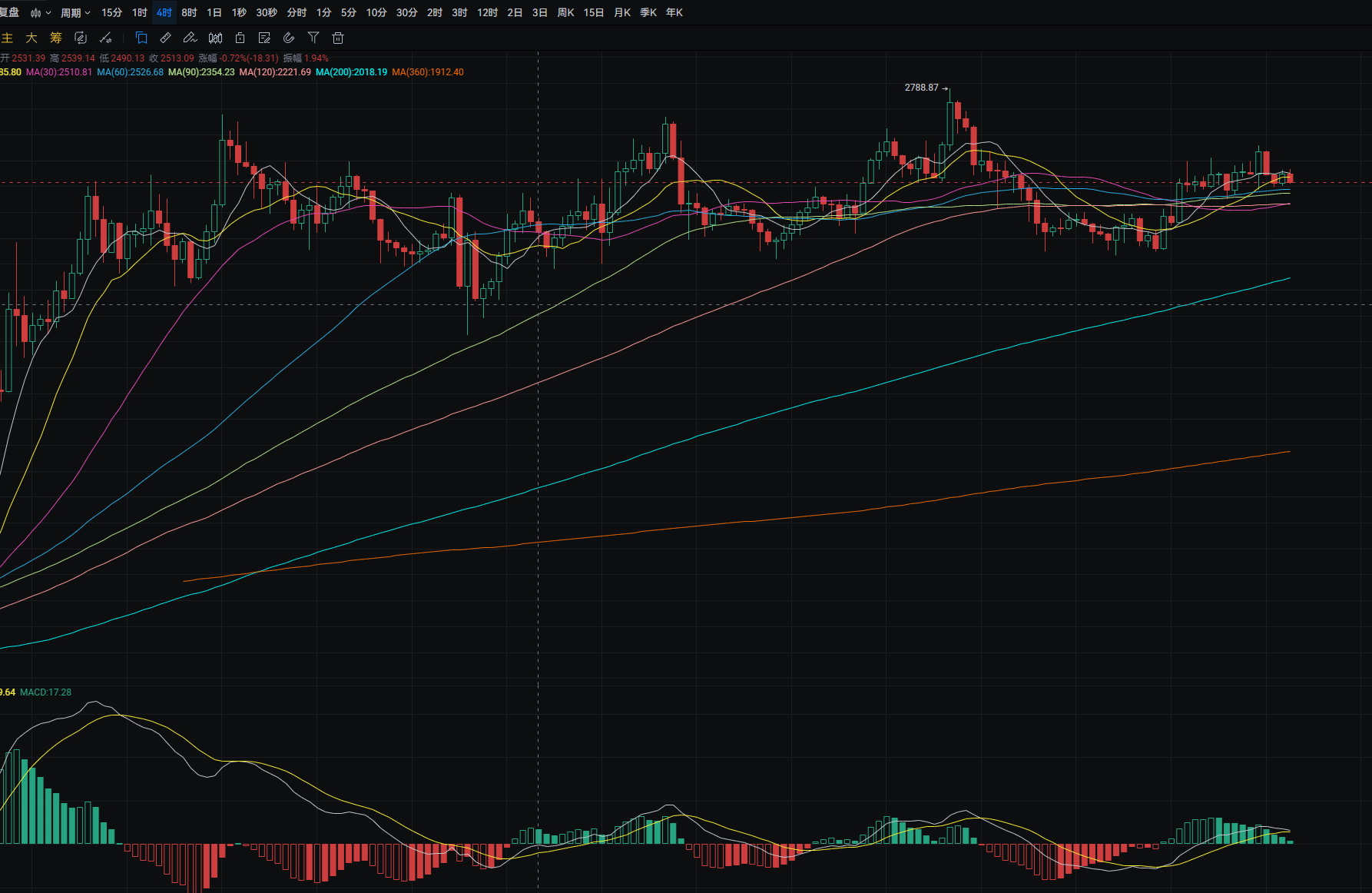Switch to the 1时 timeframe
Image resolution: width=1372 pixels, height=893 pixels.
139,13
